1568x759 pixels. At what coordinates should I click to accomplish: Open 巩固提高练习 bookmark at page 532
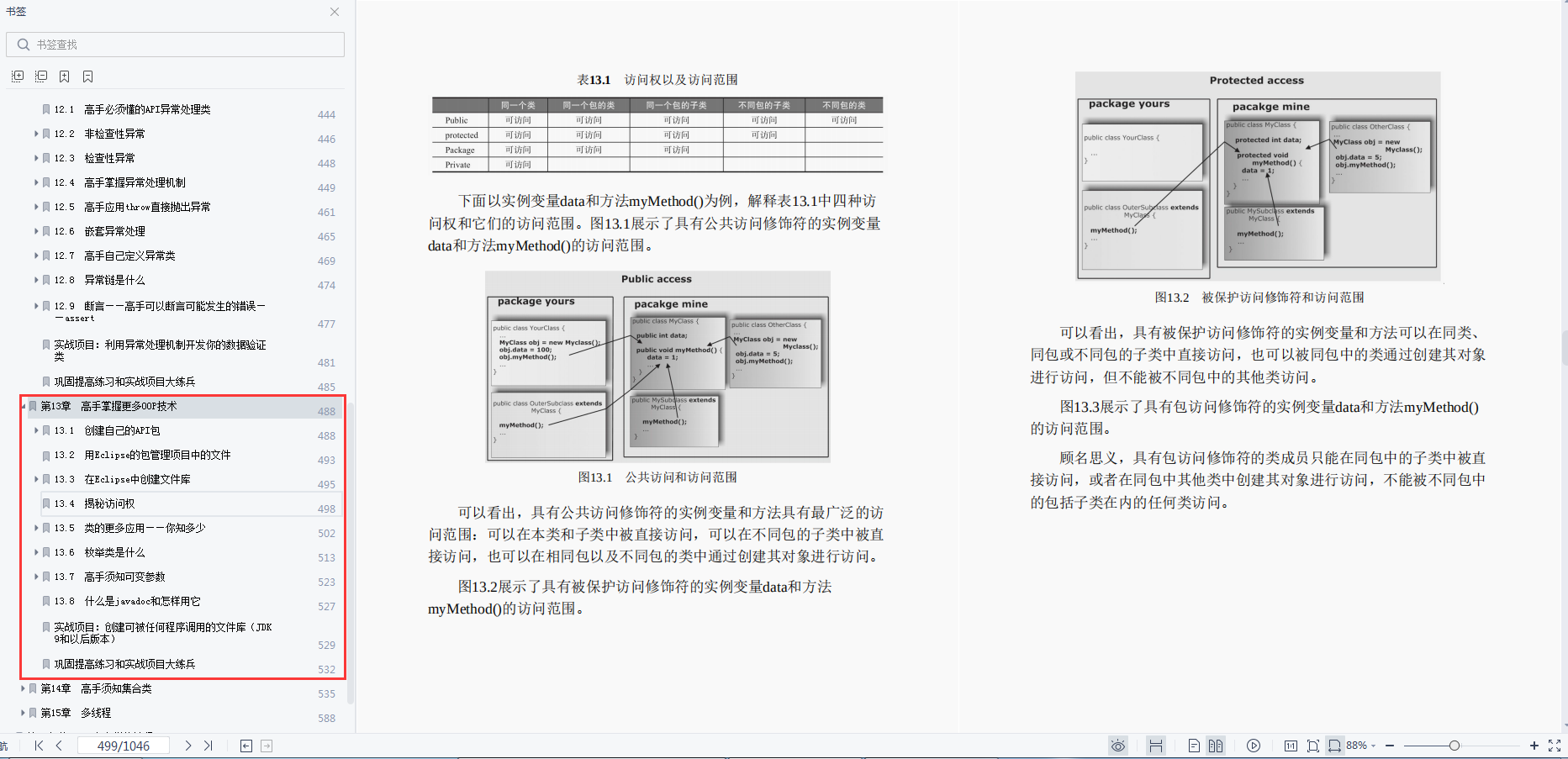pos(124,664)
